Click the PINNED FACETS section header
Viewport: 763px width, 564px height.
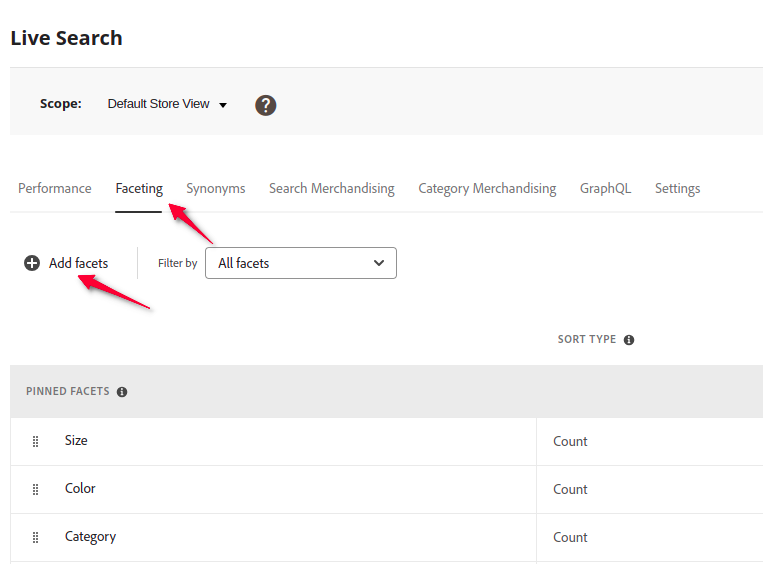68,391
